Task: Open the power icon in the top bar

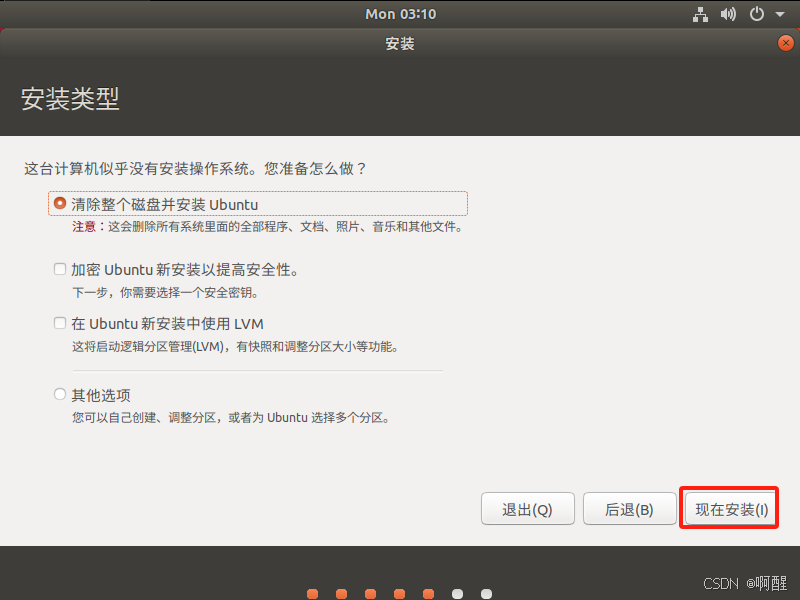Action: [x=757, y=14]
